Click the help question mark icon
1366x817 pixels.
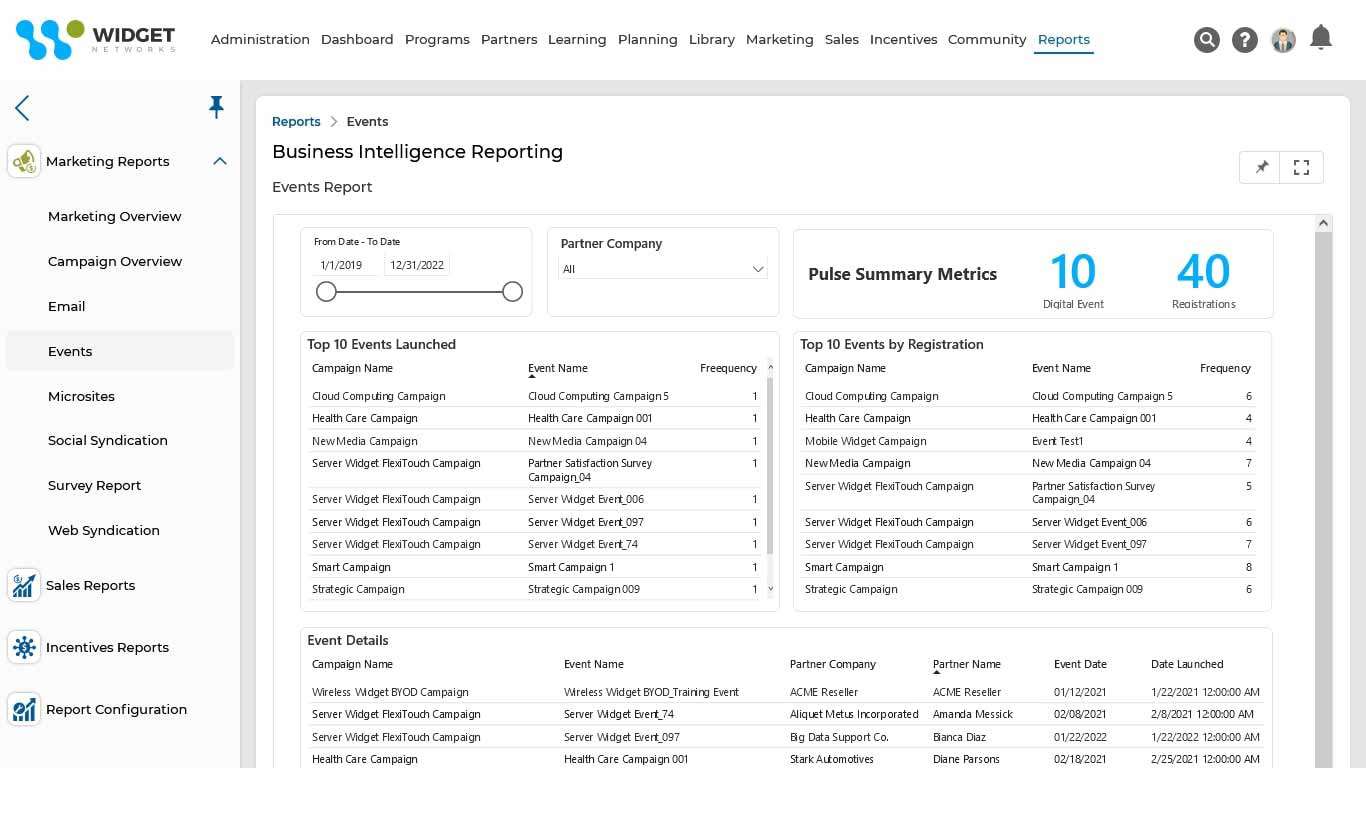click(1244, 40)
